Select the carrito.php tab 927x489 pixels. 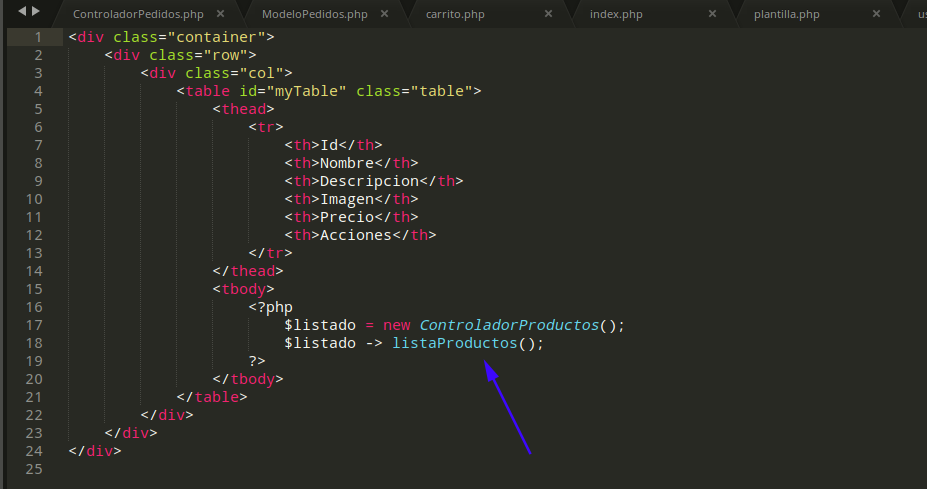tap(455, 14)
